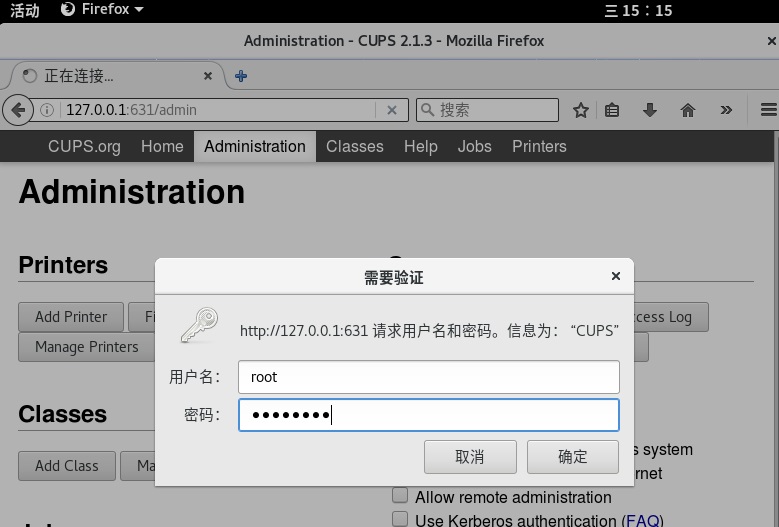This screenshot has width=779, height=527.
Task: Click the top bar clock 15:15
Action: 638,10
